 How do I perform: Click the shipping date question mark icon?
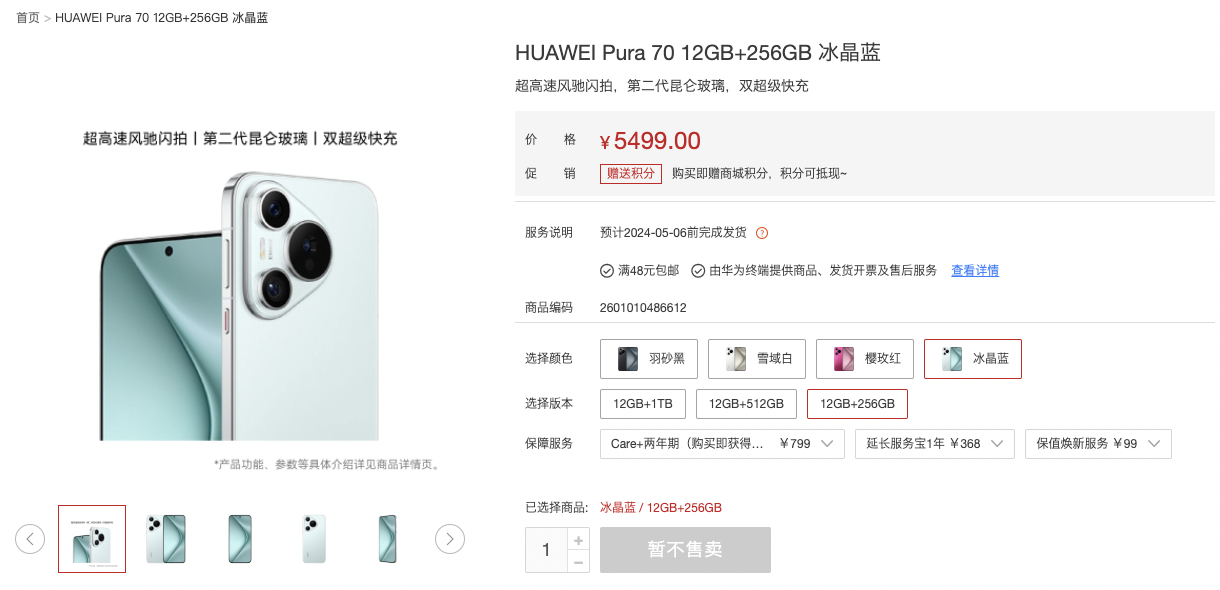(762, 233)
